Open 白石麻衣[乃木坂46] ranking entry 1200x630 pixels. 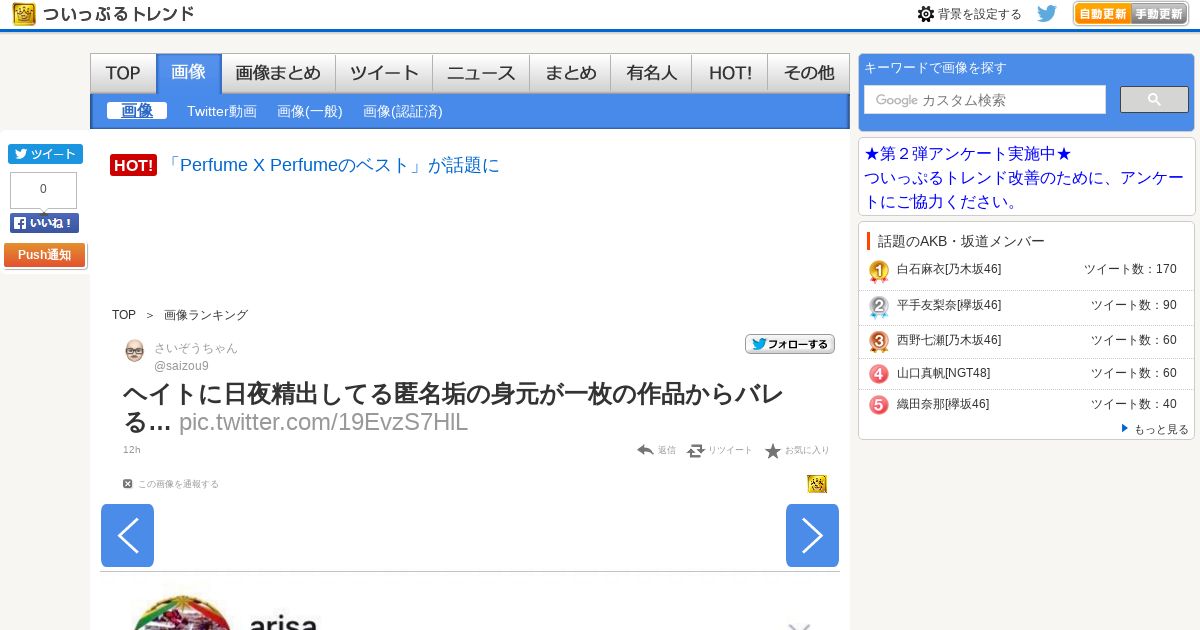pos(949,269)
